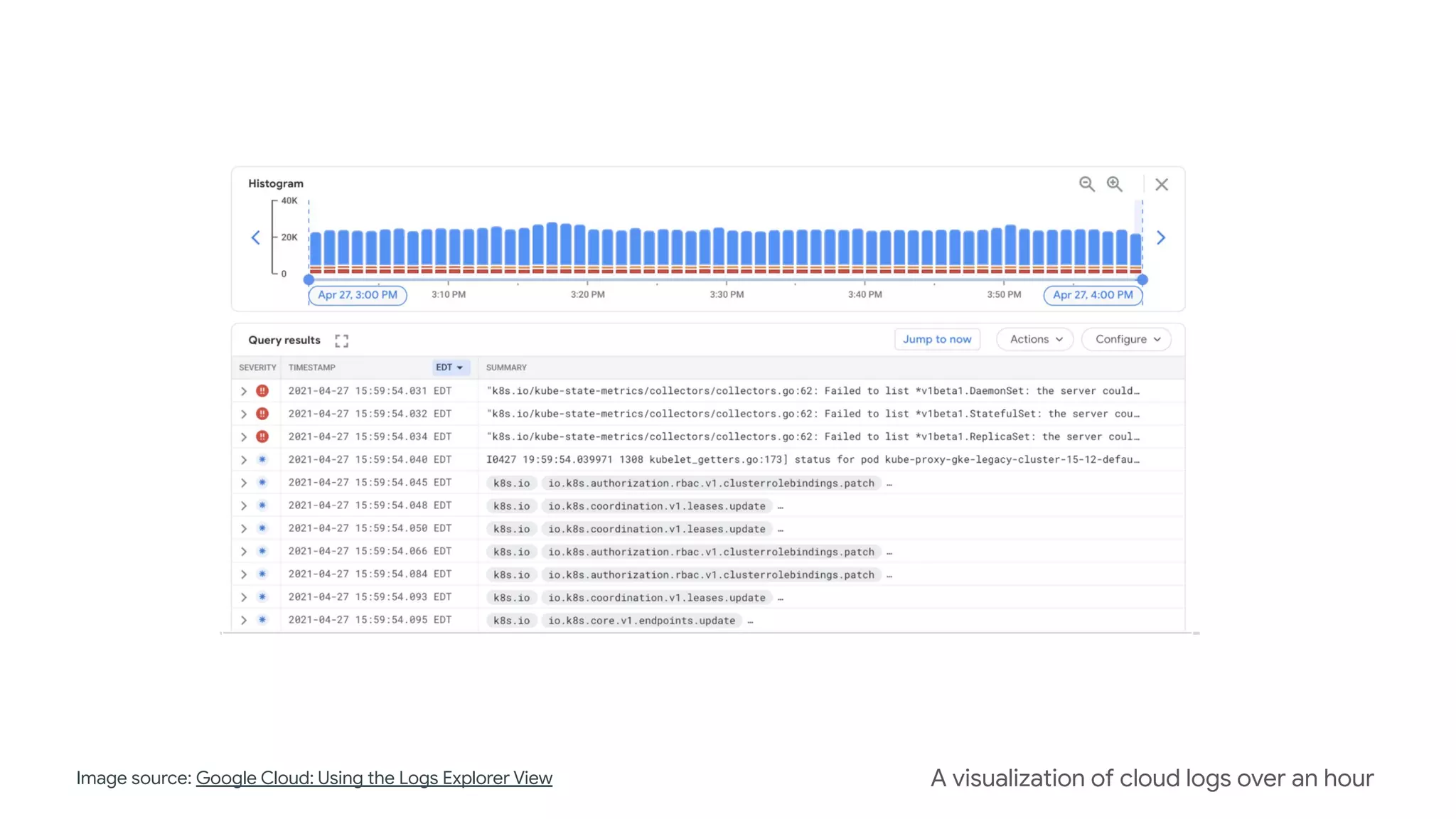Click error severity icon for DaemonSet log

(262, 391)
